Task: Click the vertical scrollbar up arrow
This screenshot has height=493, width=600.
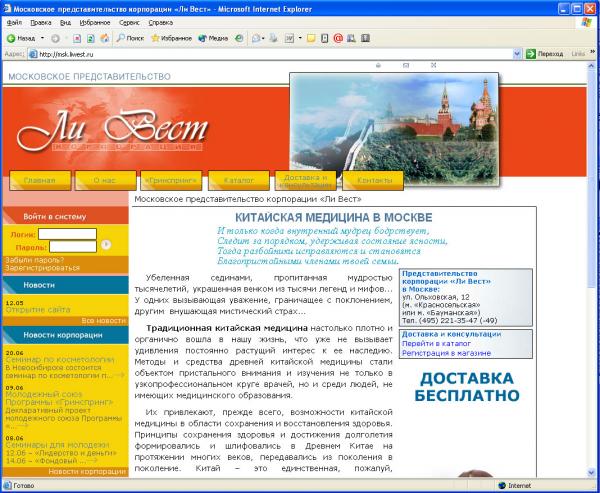Action: click(x=591, y=65)
